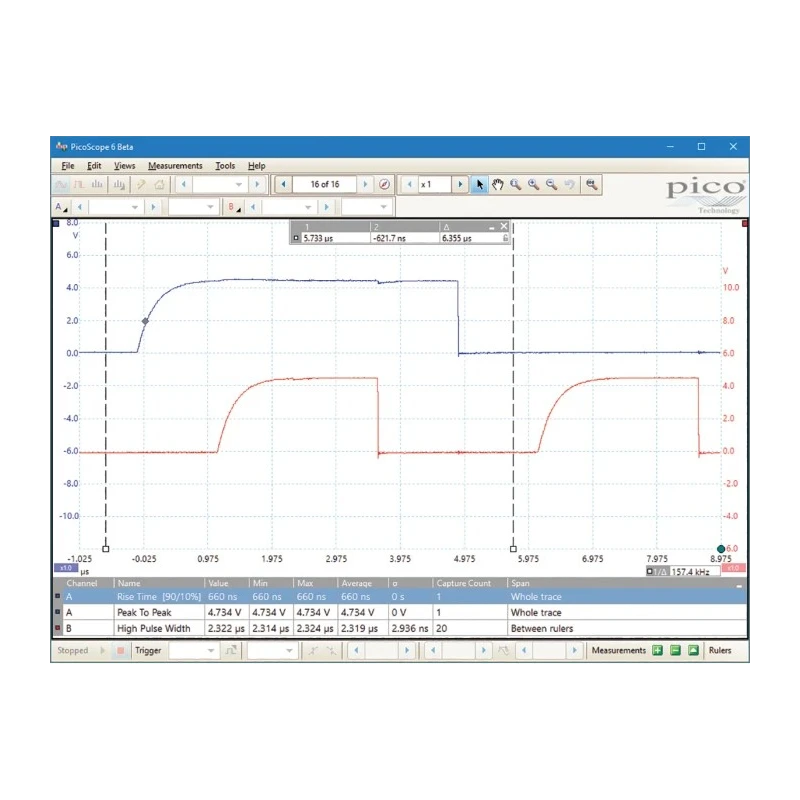This screenshot has height=800, width=800.
Task: Click the zoom out magnifier icon
Action: click(552, 184)
